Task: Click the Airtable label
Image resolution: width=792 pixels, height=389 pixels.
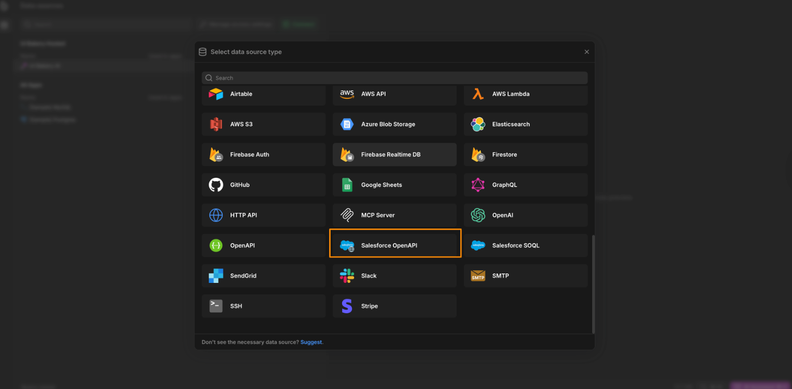Action: point(241,94)
